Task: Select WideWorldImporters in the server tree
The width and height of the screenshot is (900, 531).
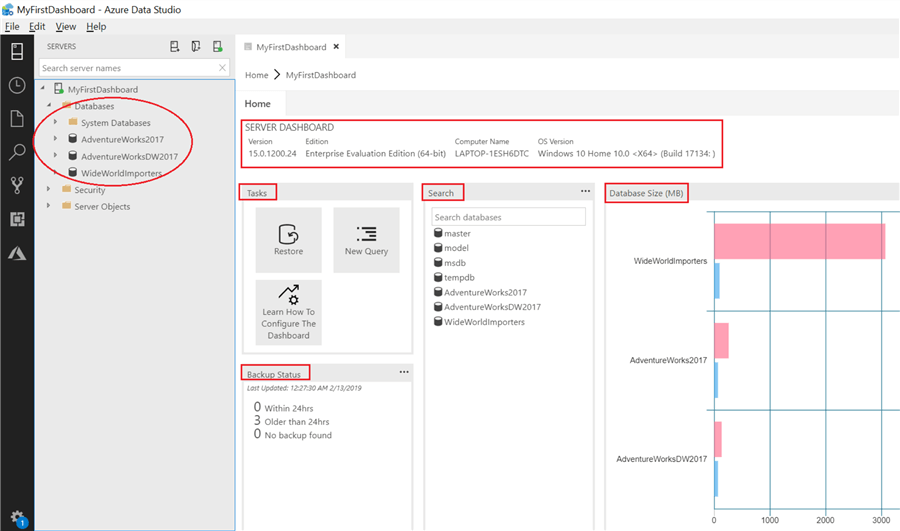Action: [x=121, y=173]
